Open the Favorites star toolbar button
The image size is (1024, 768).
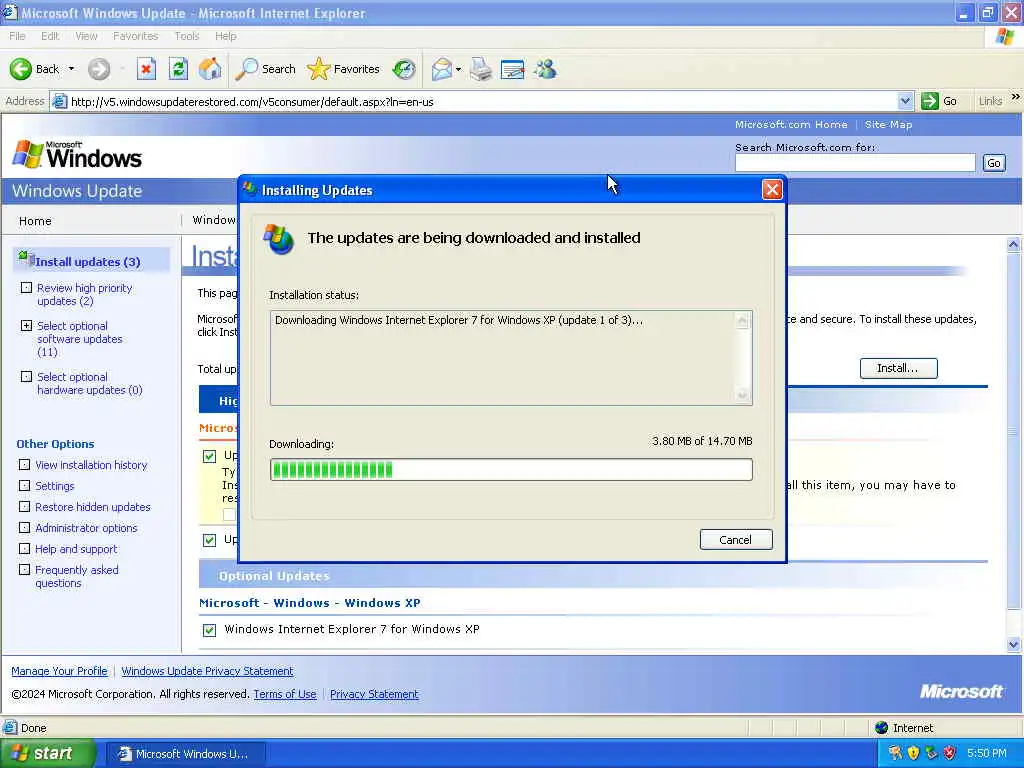pyautogui.click(x=343, y=69)
